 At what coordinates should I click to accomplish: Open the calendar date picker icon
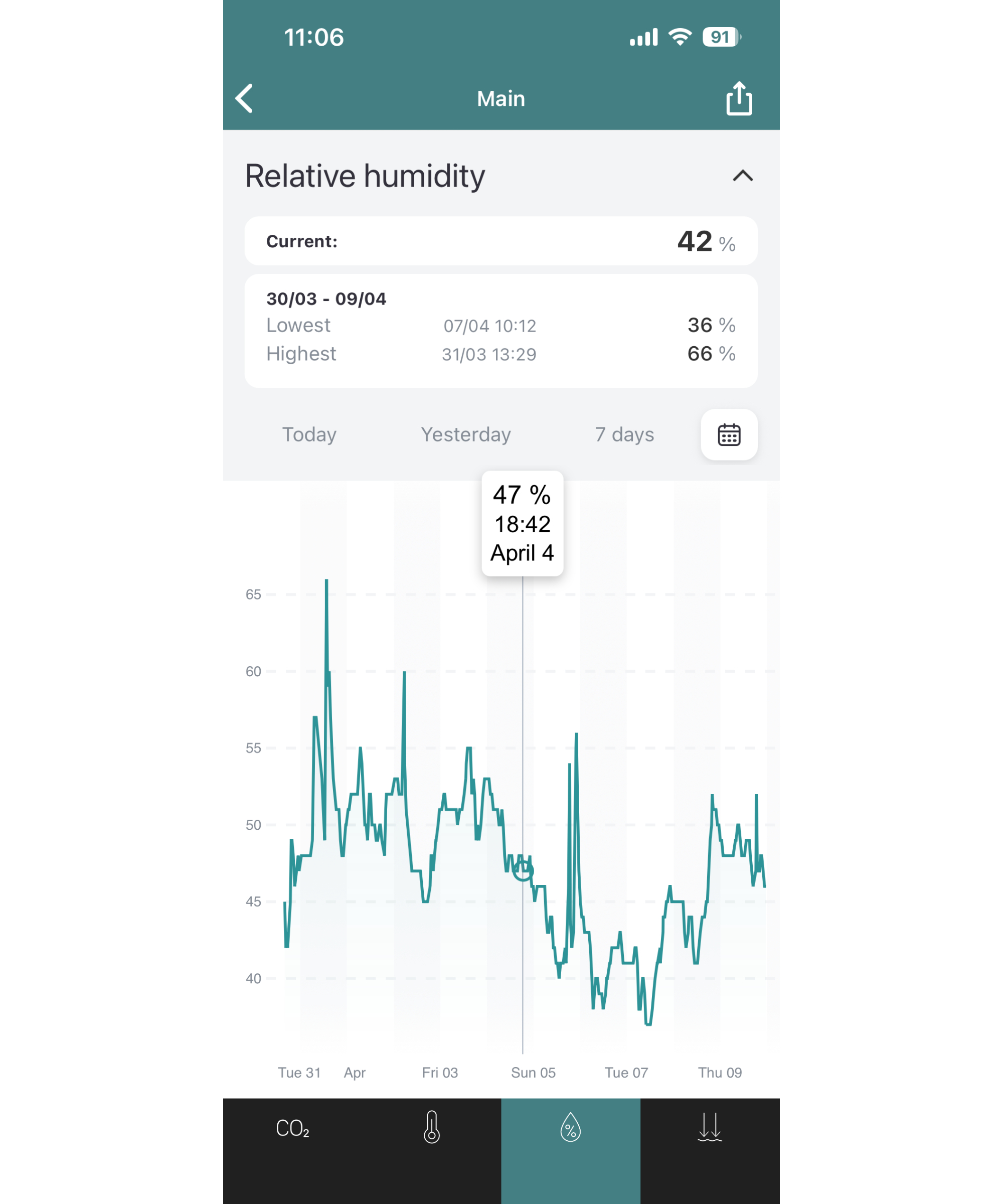[x=729, y=435]
